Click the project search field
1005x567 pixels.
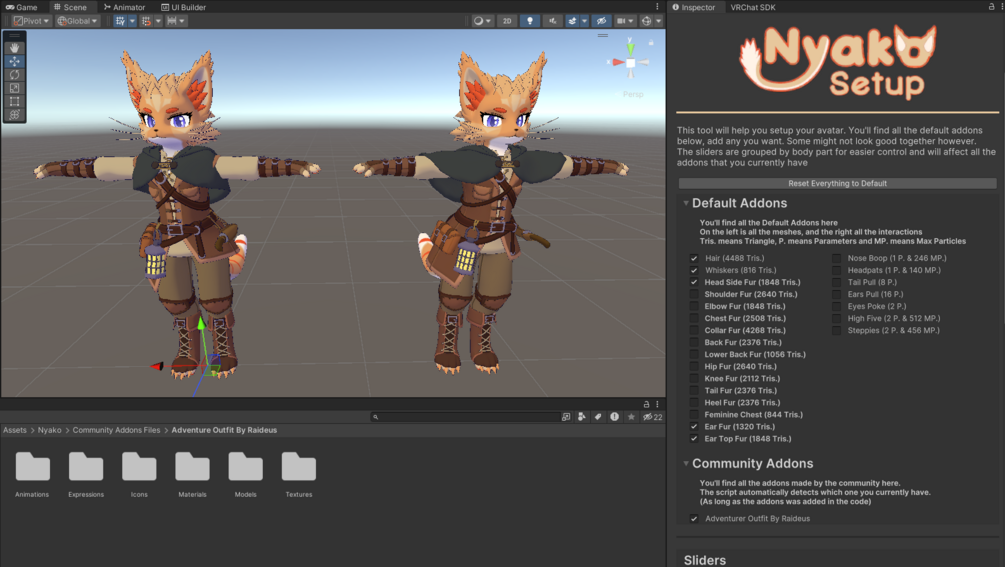[x=465, y=417]
